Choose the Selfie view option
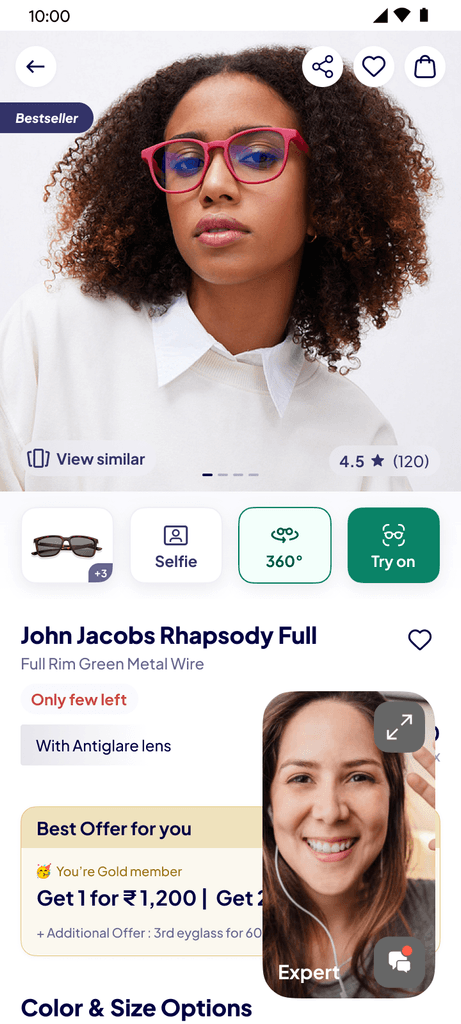 click(176, 545)
